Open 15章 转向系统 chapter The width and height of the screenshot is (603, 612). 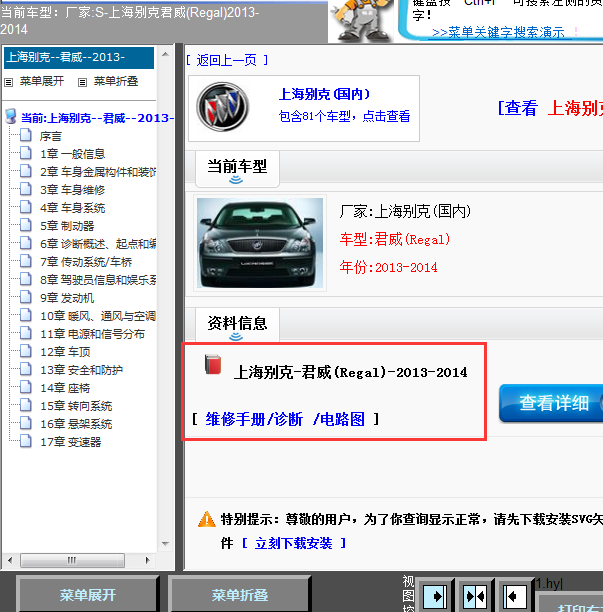click(x=76, y=406)
